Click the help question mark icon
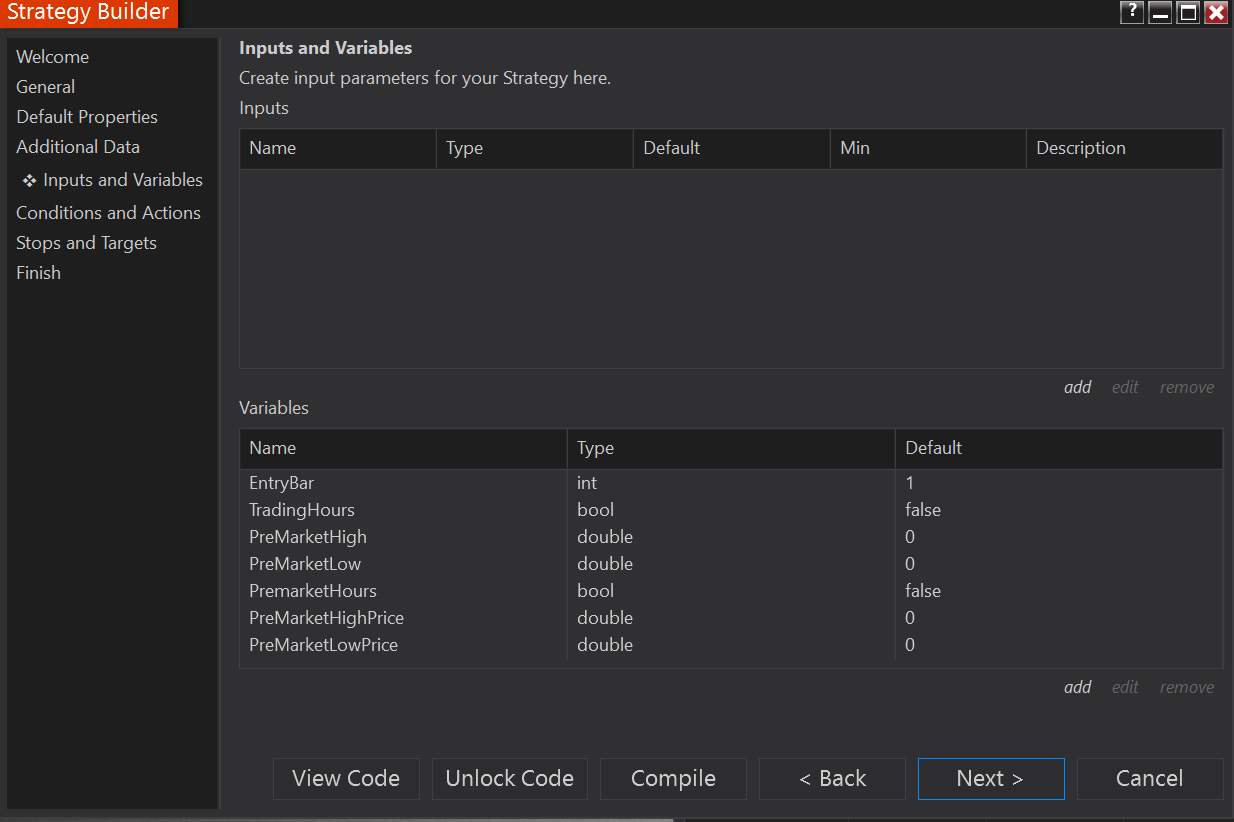Image resolution: width=1234 pixels, height=822 pixels. tap(1132, 12)
